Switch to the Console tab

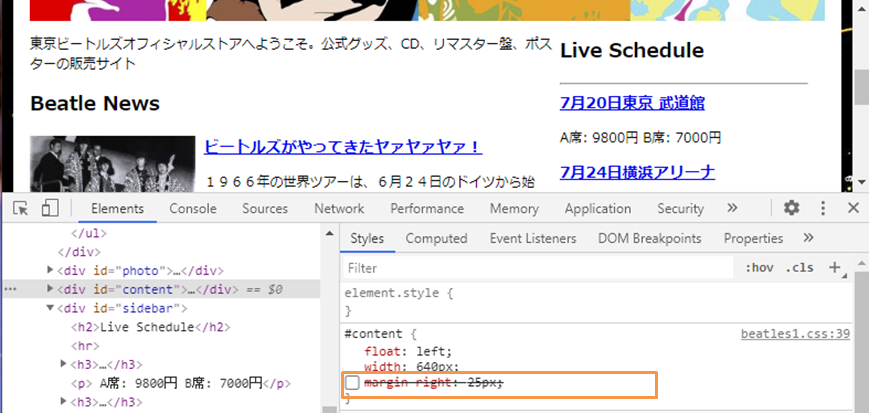pyautogui.click(x=193, y=209)
